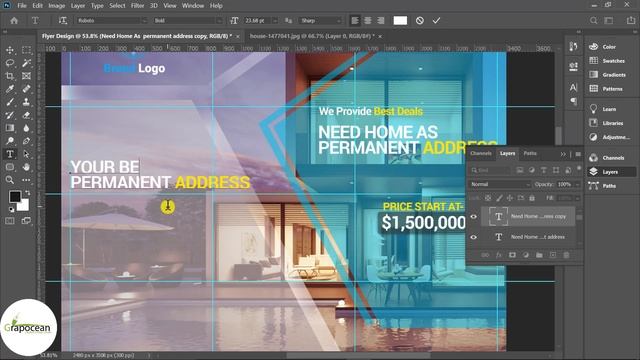Open the layer Fill dropdown arrow
Screen dimensions: 640x360
(577, 198)
